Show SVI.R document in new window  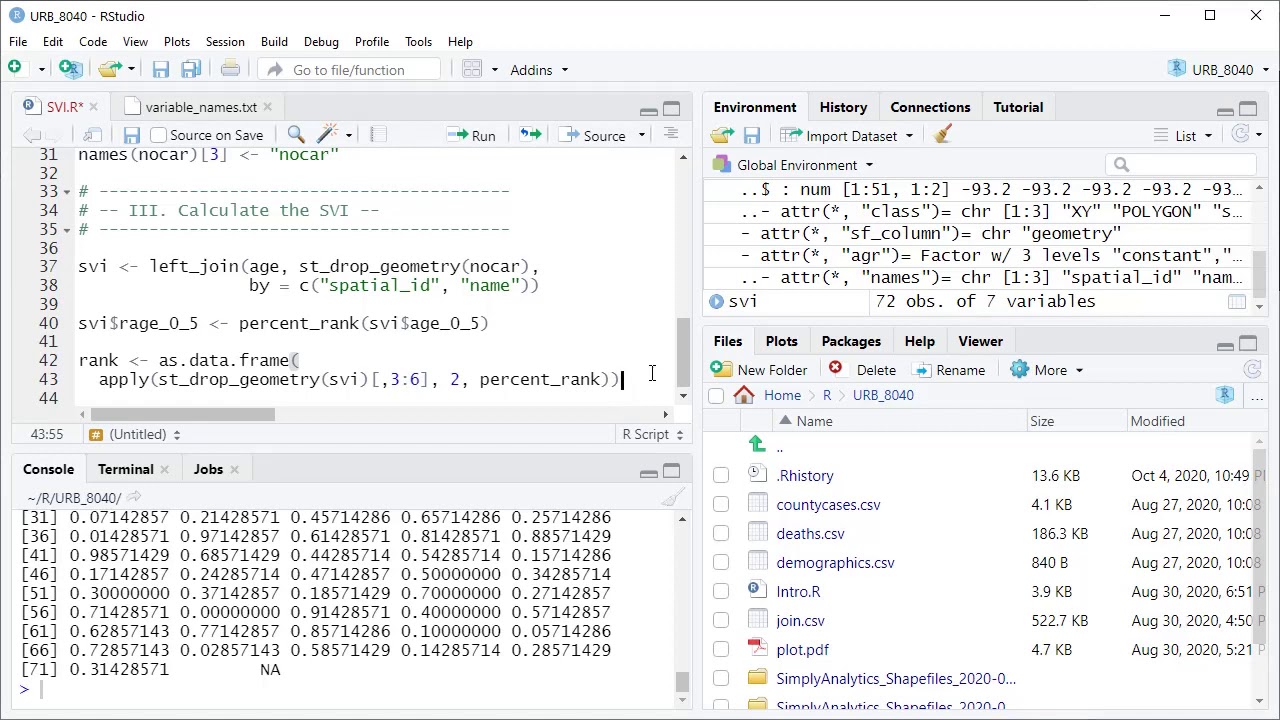(x=92, y=135)
